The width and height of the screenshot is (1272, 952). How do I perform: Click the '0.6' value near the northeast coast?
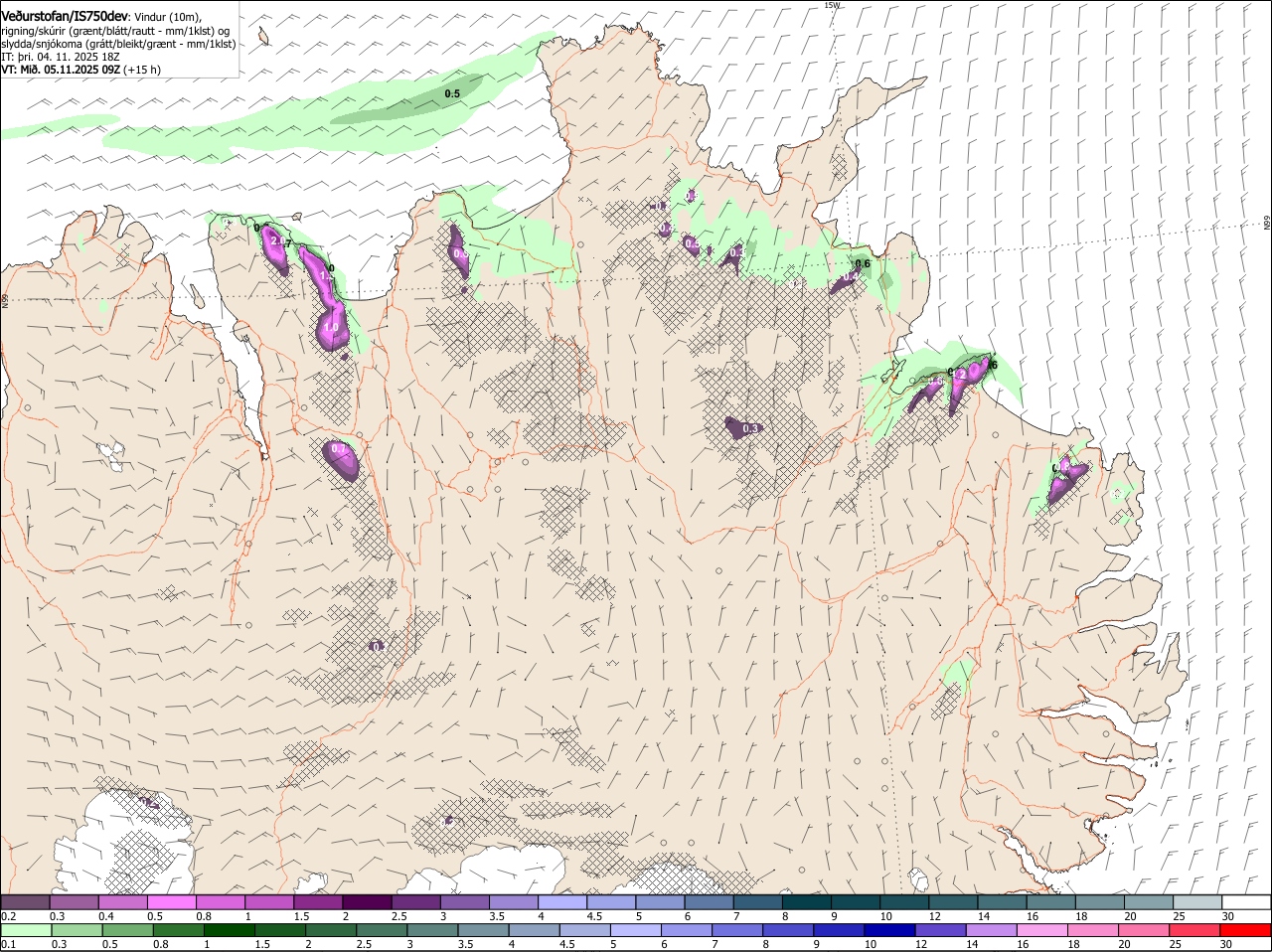[x=863, y=263]
